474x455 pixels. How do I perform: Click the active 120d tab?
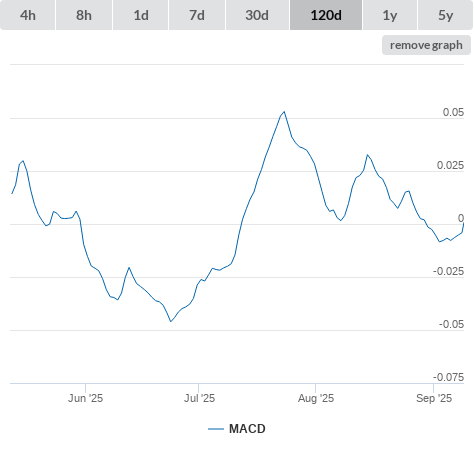coord(326,15)
